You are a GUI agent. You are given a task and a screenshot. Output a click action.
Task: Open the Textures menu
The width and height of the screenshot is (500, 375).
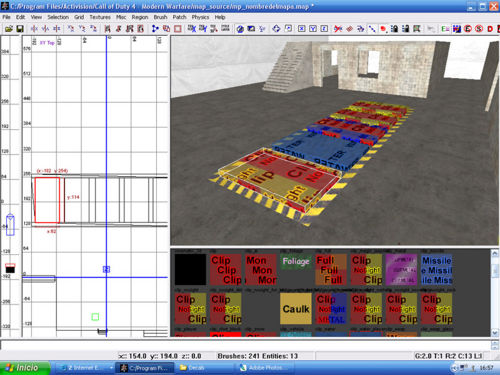tap(100, 17)
